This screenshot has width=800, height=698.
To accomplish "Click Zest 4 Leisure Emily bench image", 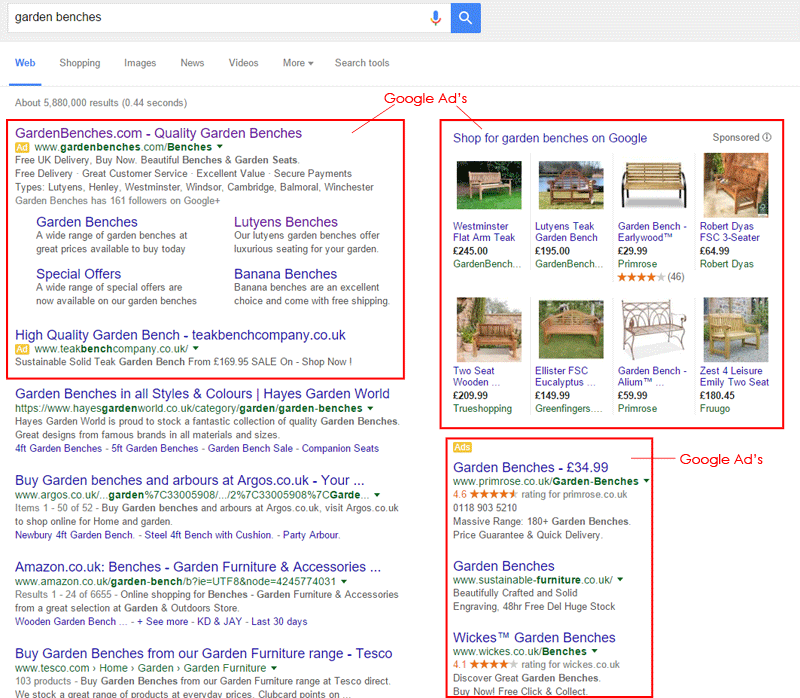I will coord(735,330).
